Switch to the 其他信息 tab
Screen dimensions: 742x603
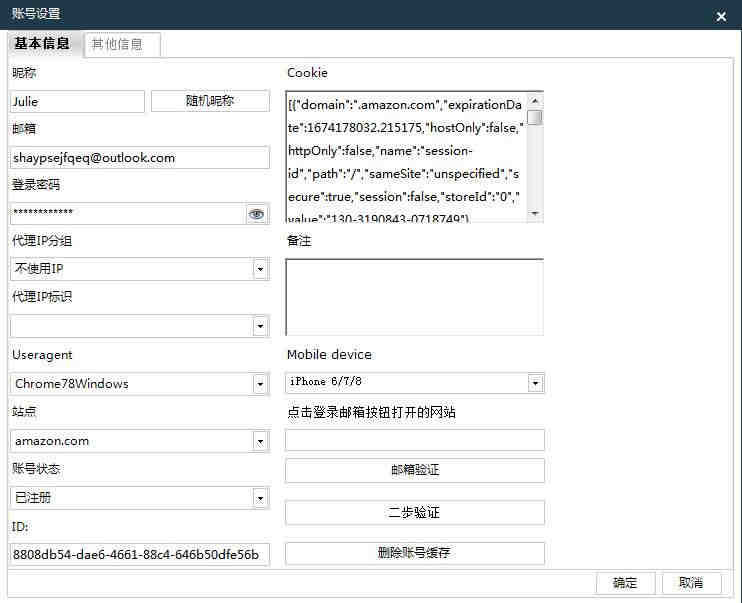(118, 44)
